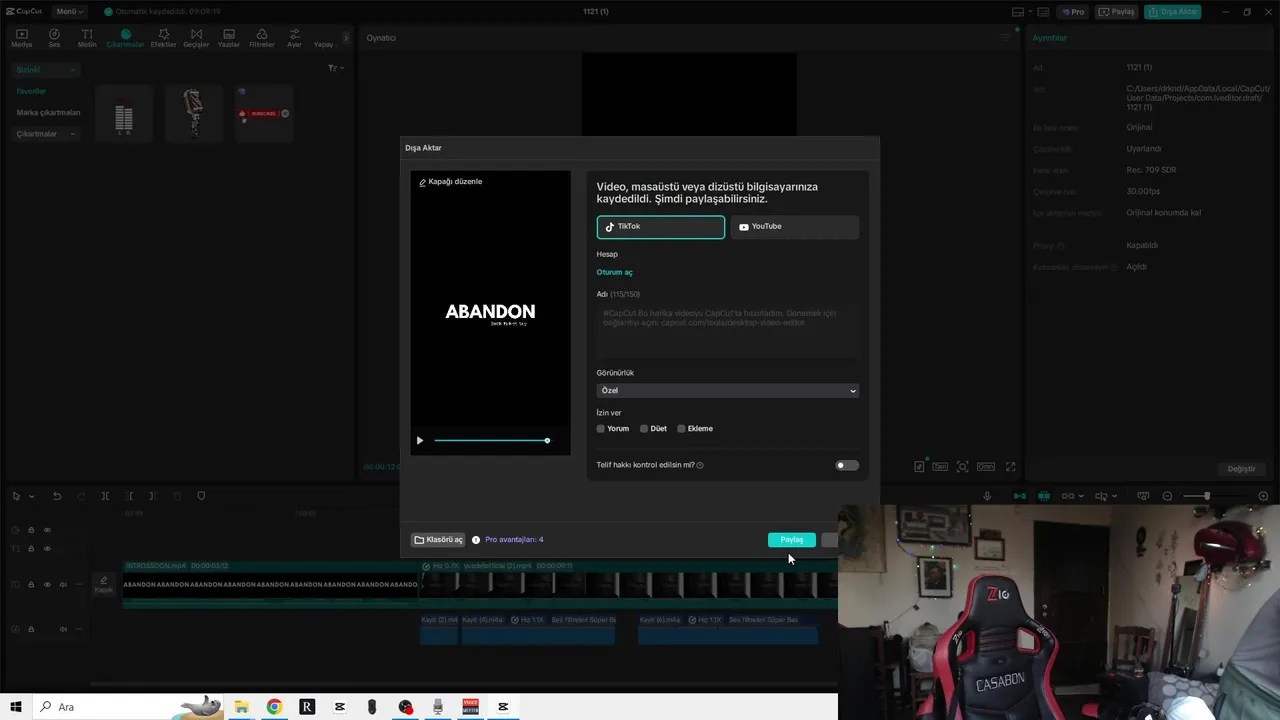Open the Görünürlük Özel dropdown
Image resolution: width=1280 pixels, height=720 pixels.
click(727, 391)
